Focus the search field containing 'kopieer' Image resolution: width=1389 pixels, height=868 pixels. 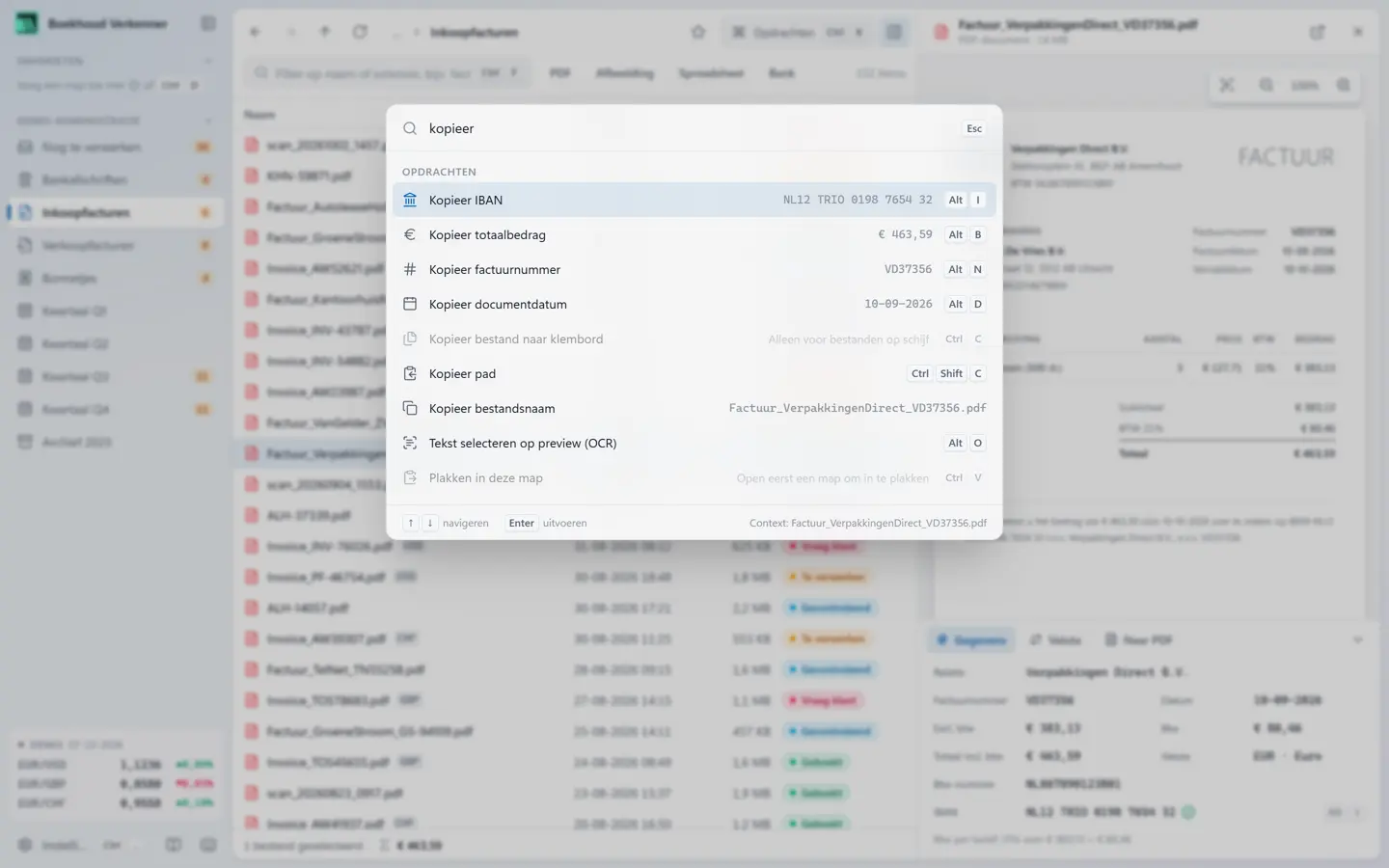tap(690, 128)
